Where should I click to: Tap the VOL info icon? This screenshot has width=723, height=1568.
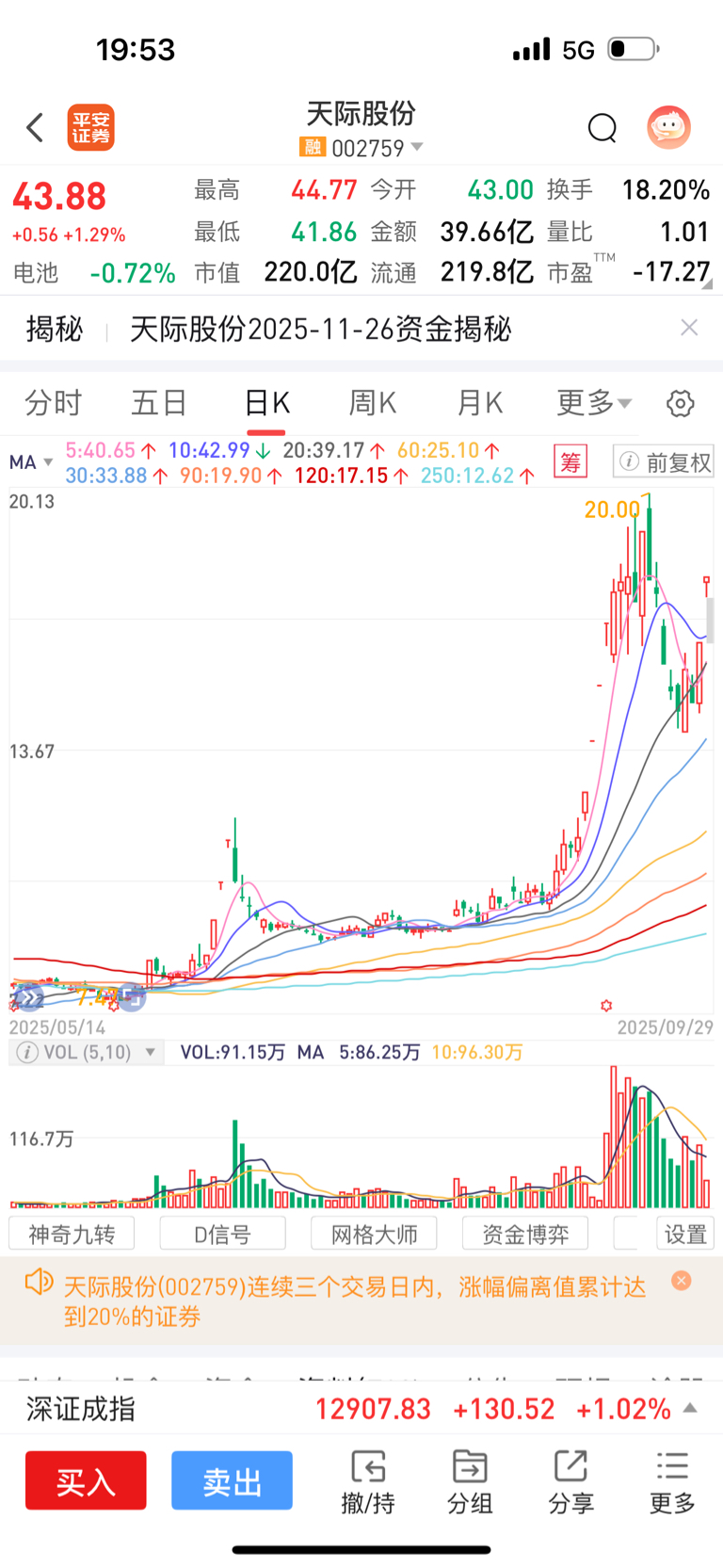coord(27,1052)
